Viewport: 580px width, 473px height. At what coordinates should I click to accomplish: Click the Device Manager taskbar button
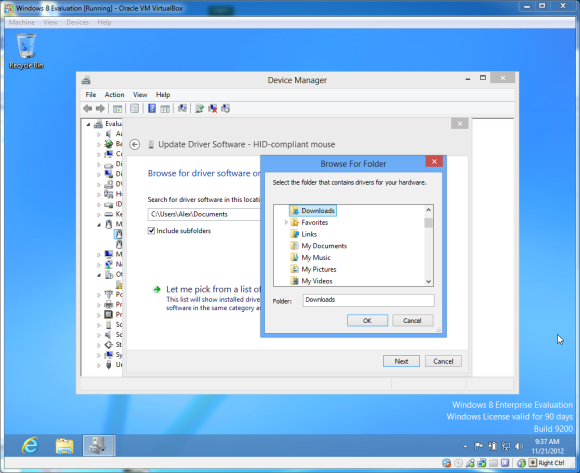tap(99, 445)
